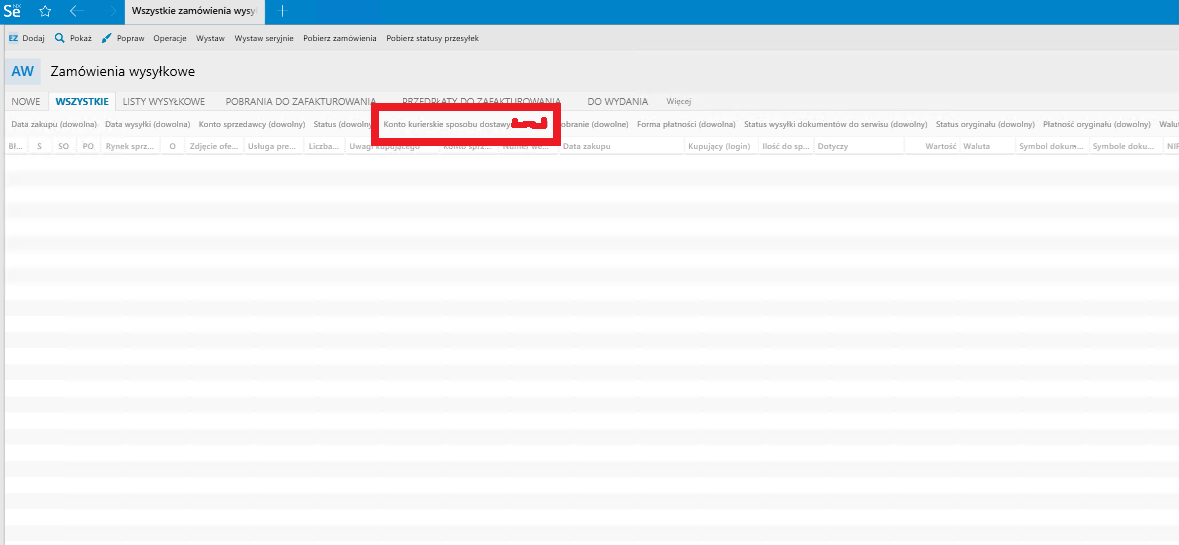1179x545 pixels.
Task: Click the Se application logo
Action: [13, 12]
